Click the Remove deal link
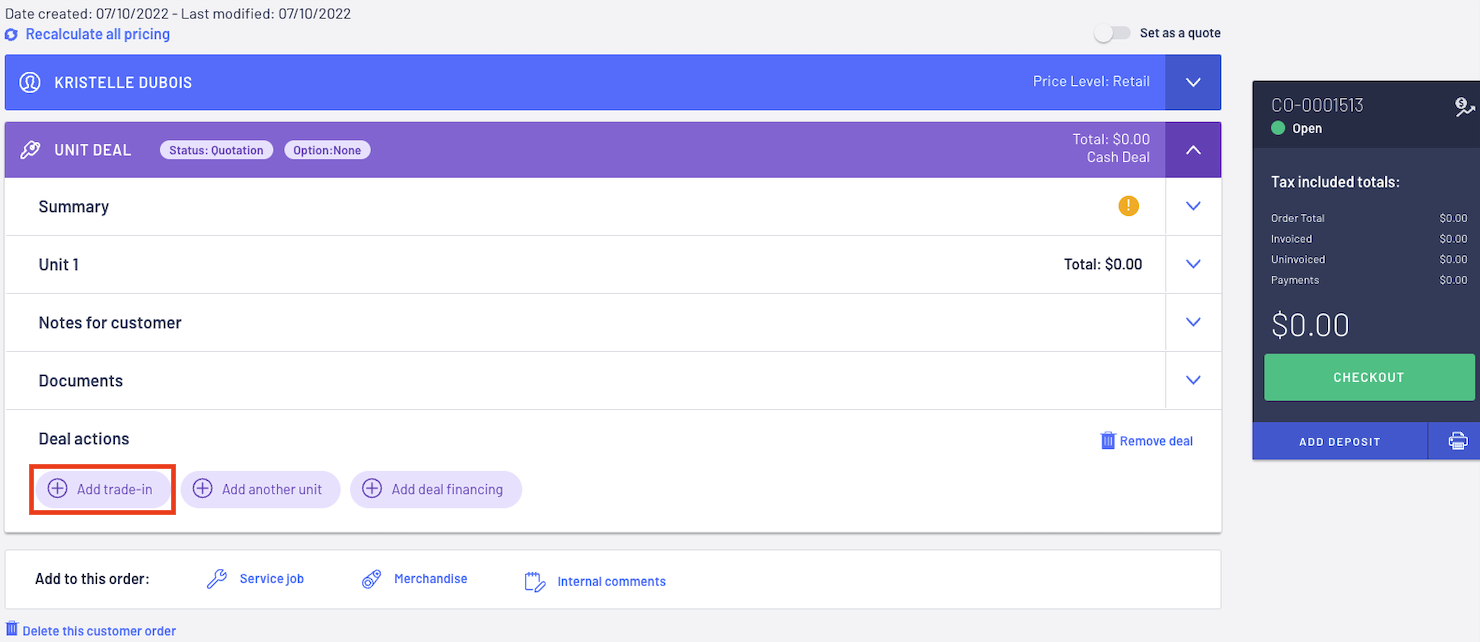Image resolution: width=1480 pixels, height=642 pixels. (x=1147, y=441)
